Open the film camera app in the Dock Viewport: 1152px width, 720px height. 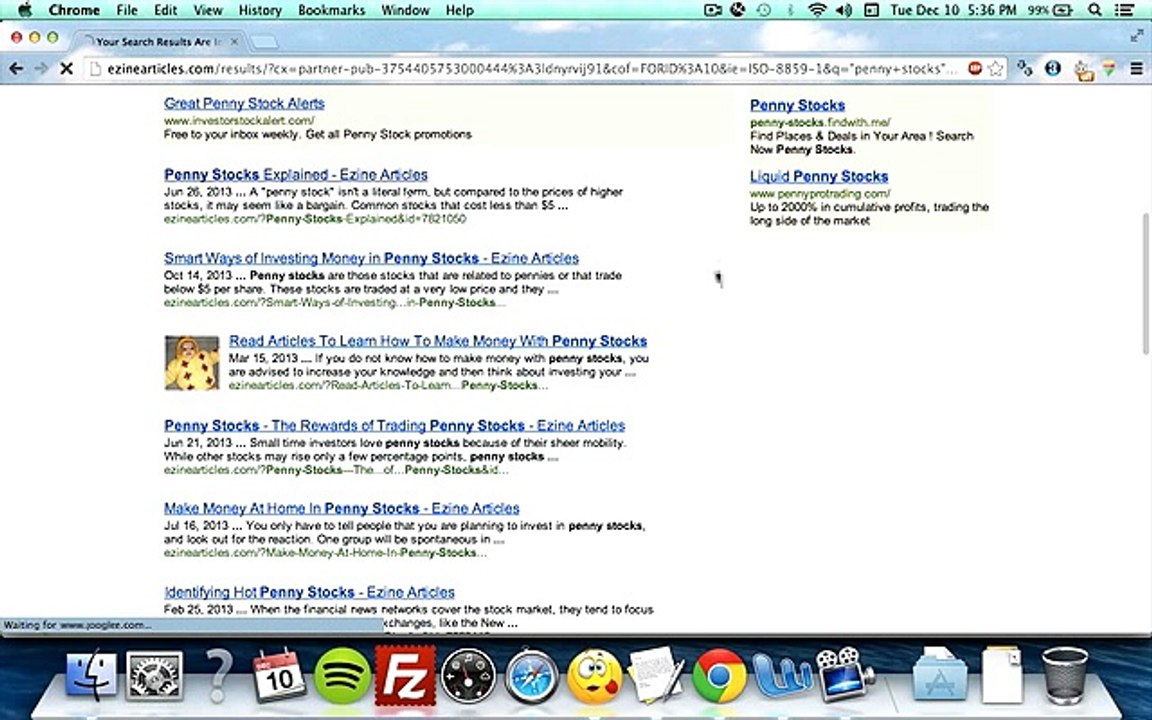coord(846,674)
